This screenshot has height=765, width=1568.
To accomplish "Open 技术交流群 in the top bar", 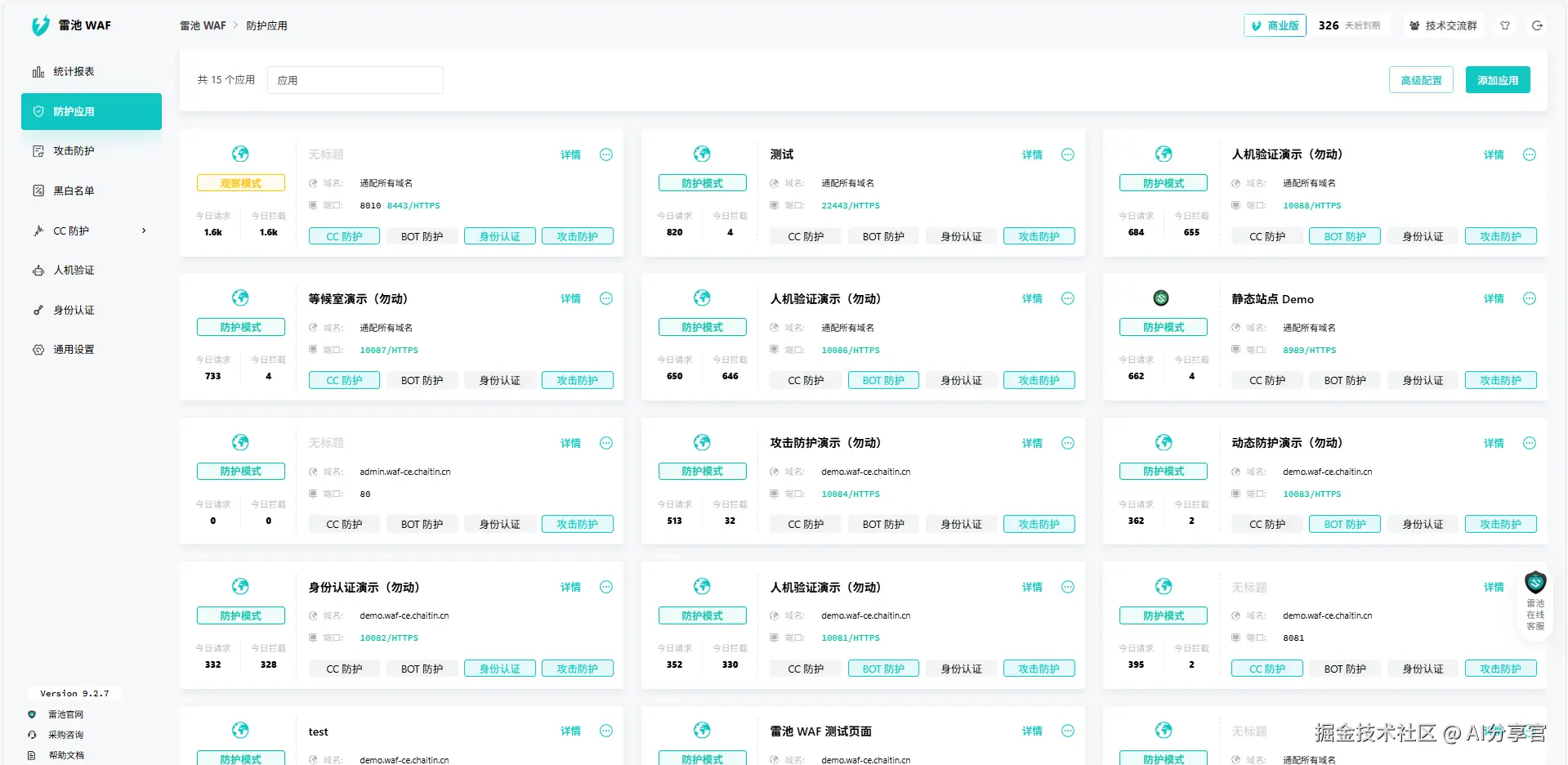I will point(1443,25).
